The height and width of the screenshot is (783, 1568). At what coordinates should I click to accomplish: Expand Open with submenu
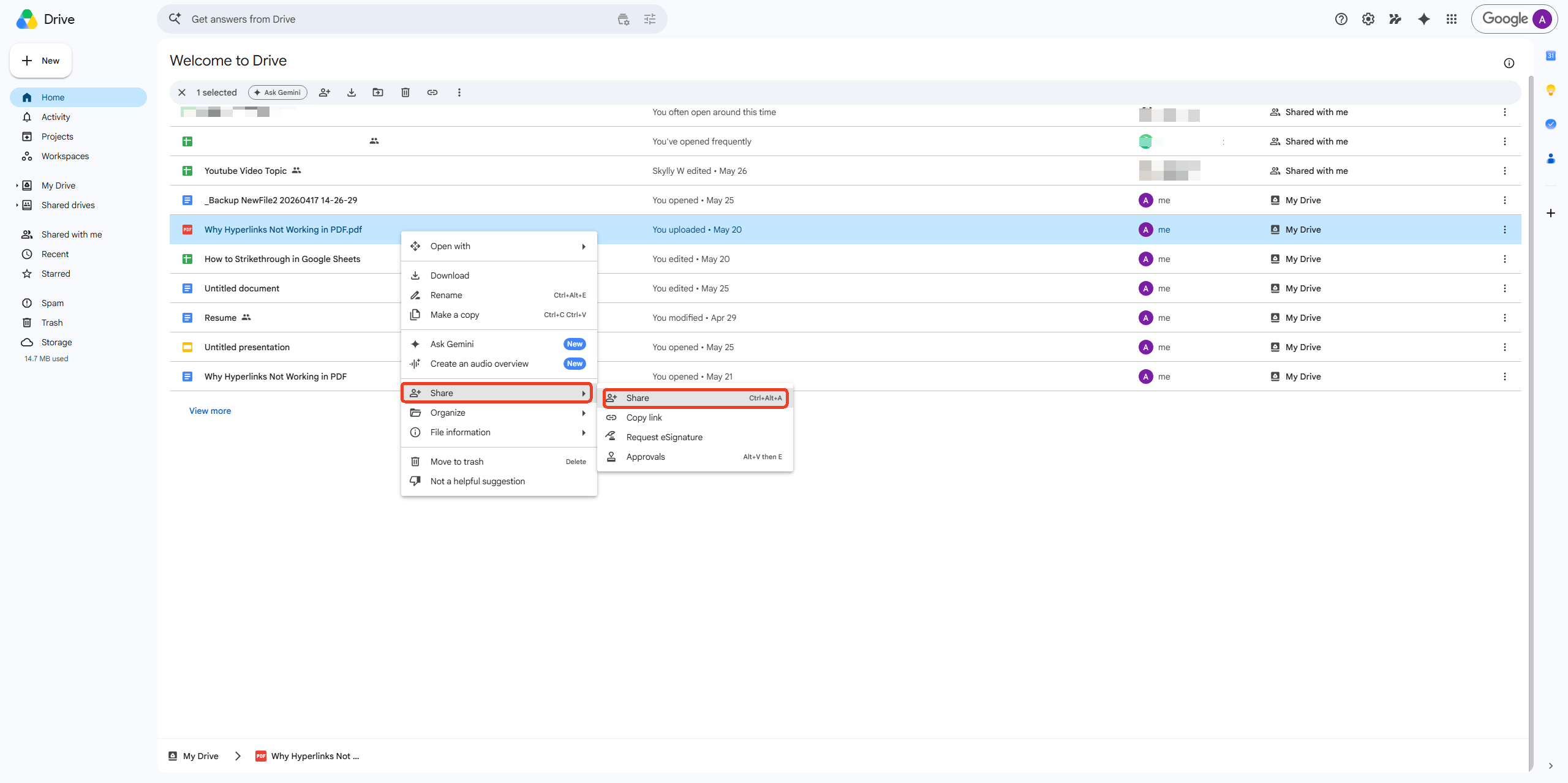499,246
